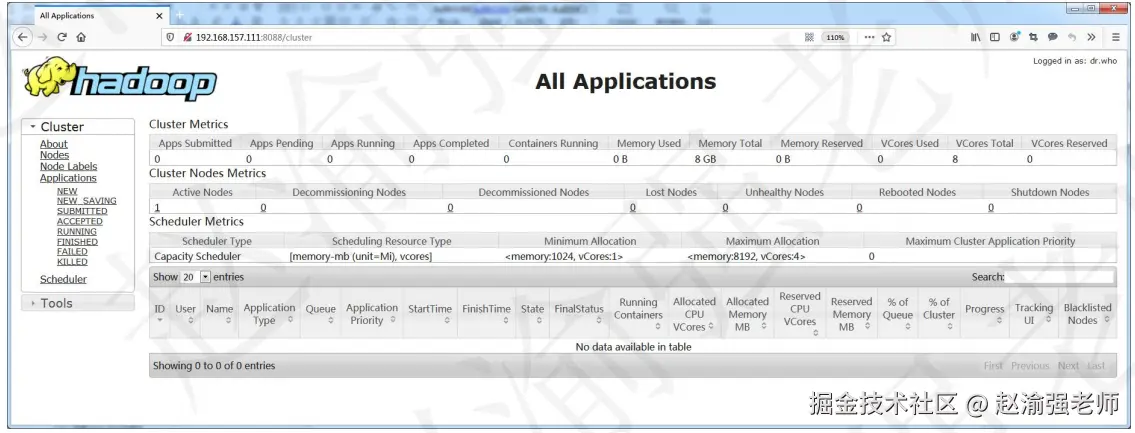Click the Active Nodes count link 1
This screenshot has width=1135, height=433.
coord(157,207)
